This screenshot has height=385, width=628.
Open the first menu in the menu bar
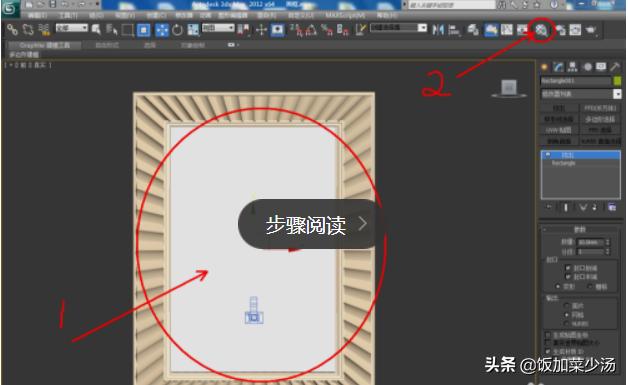pos(37,15)
